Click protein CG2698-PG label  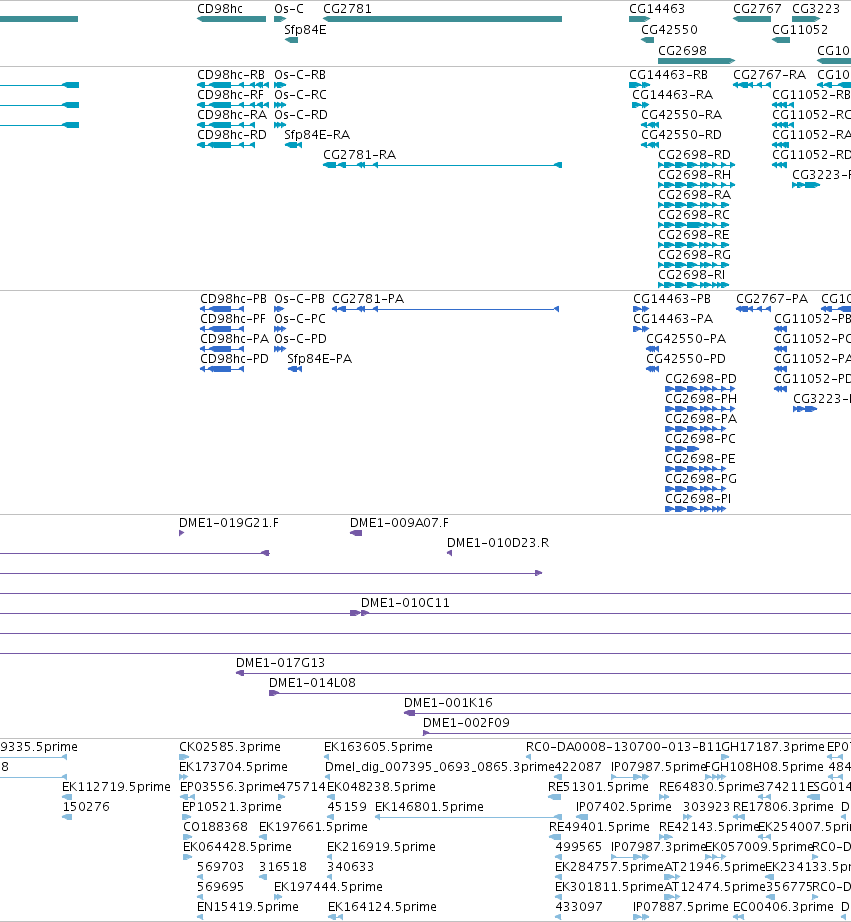[x=700, y=479]
